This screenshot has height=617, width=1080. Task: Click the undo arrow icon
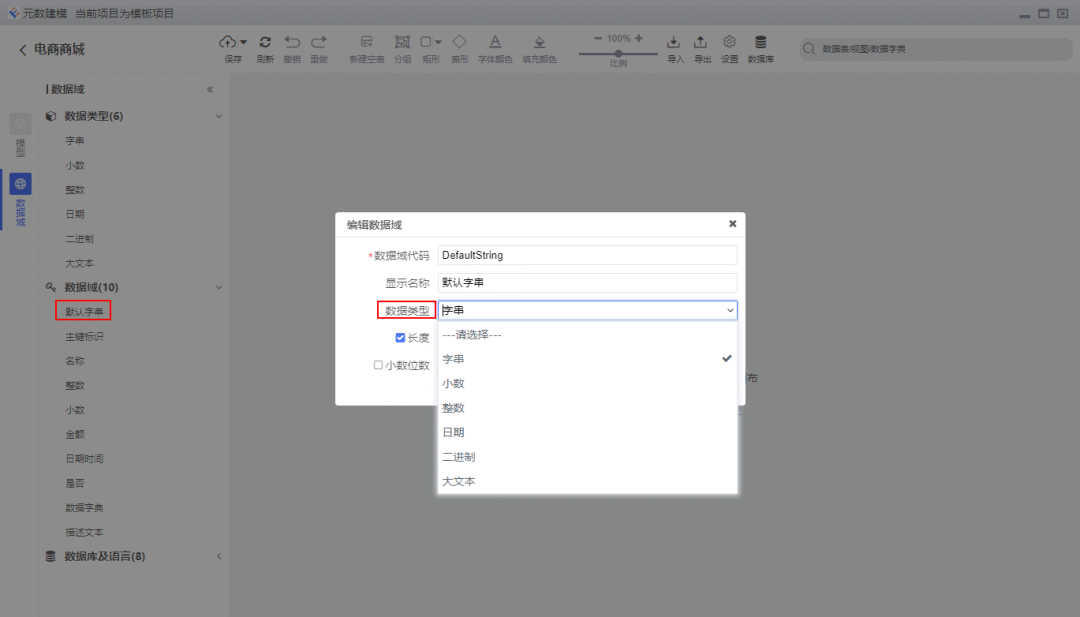pos(292,42)
